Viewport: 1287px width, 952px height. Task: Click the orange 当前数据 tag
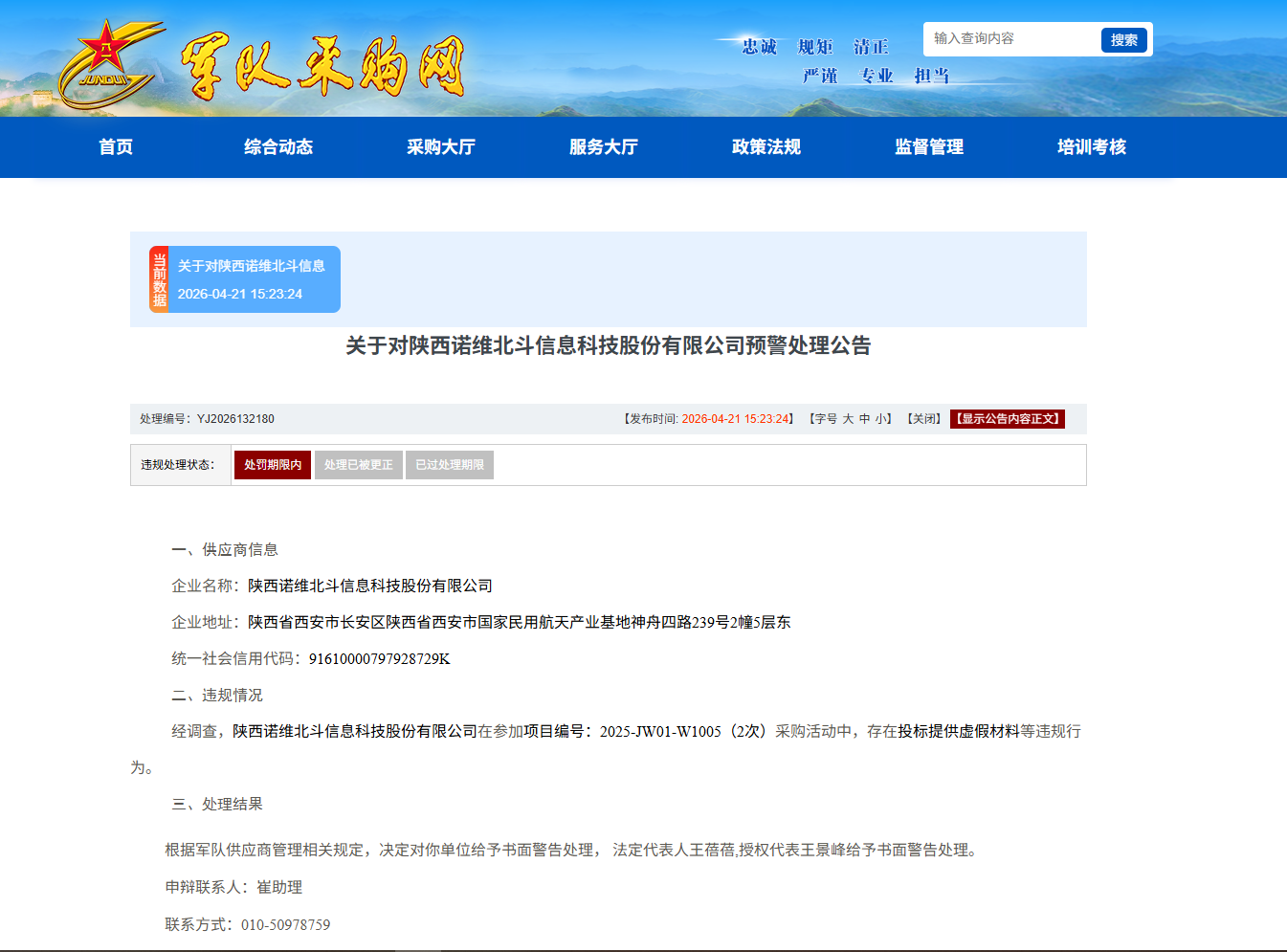tap(159, 279)
